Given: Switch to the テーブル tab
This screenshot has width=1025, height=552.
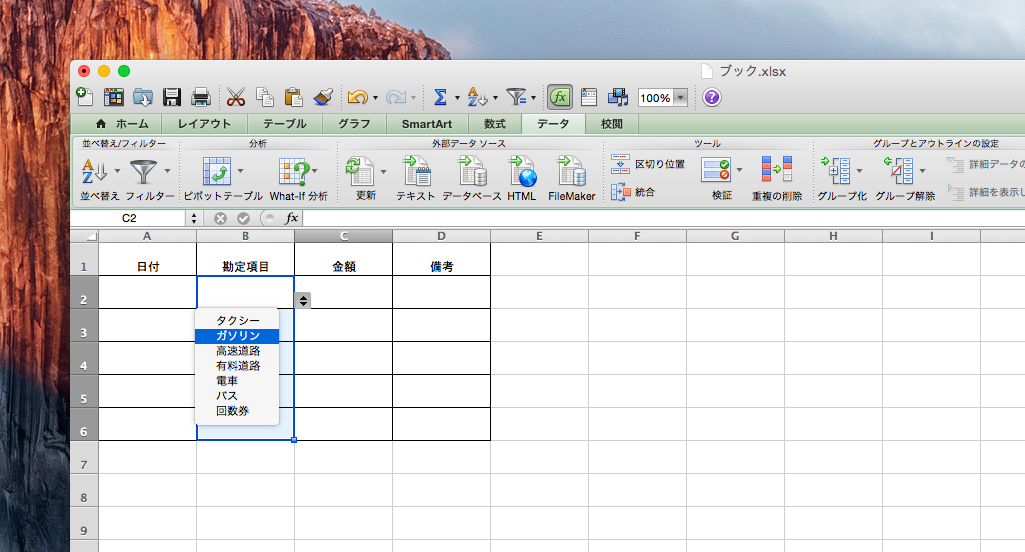Looking at the screenshot, I should [284, 124].
